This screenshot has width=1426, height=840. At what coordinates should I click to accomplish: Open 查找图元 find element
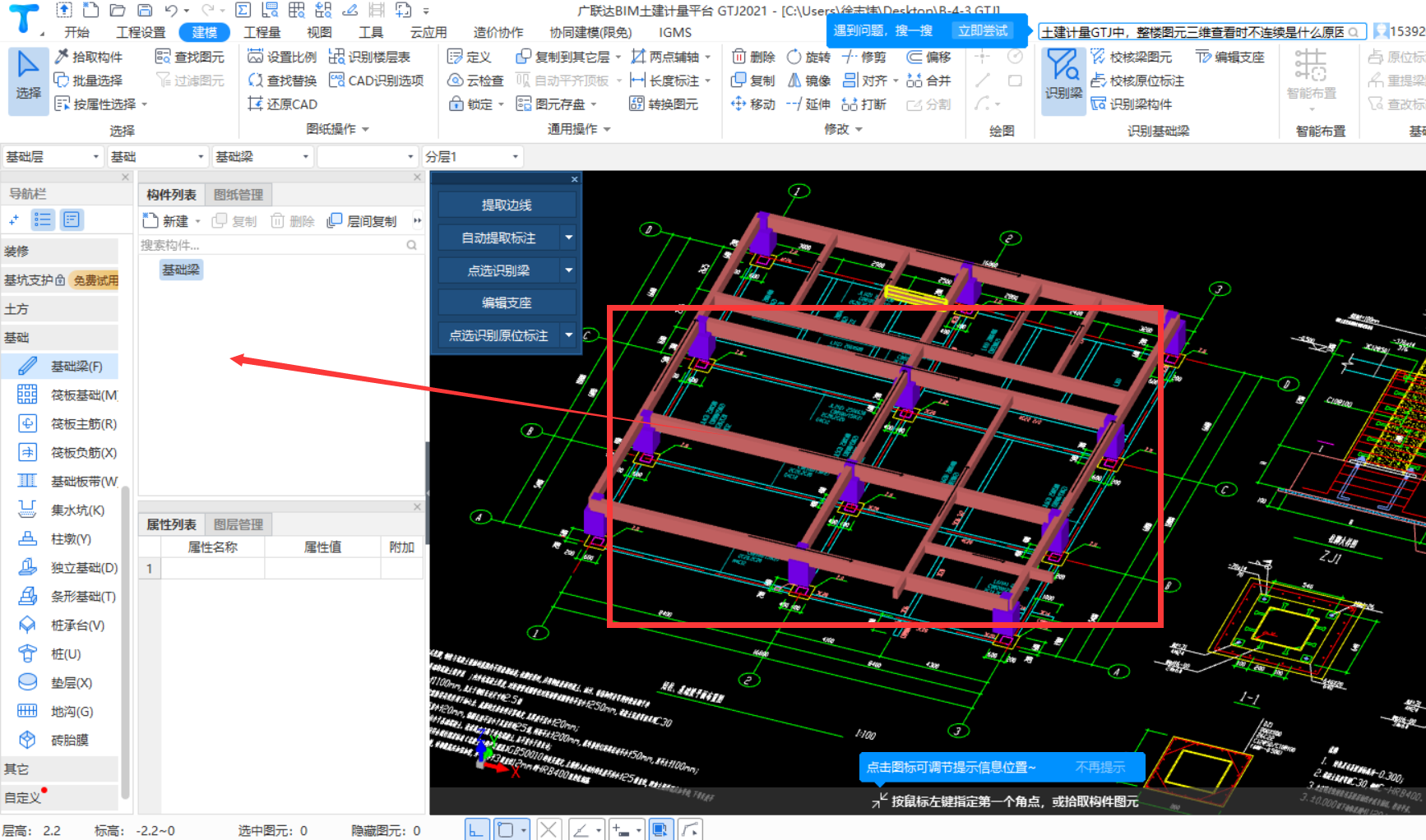click(x=190, y=57)
